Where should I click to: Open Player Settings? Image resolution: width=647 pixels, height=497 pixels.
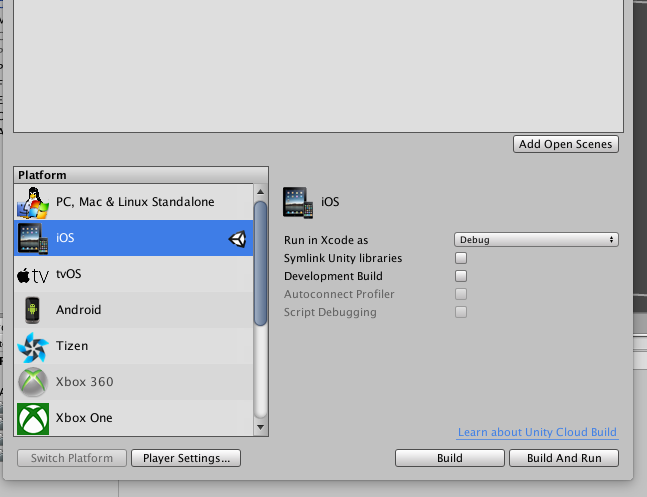(186, 458)
